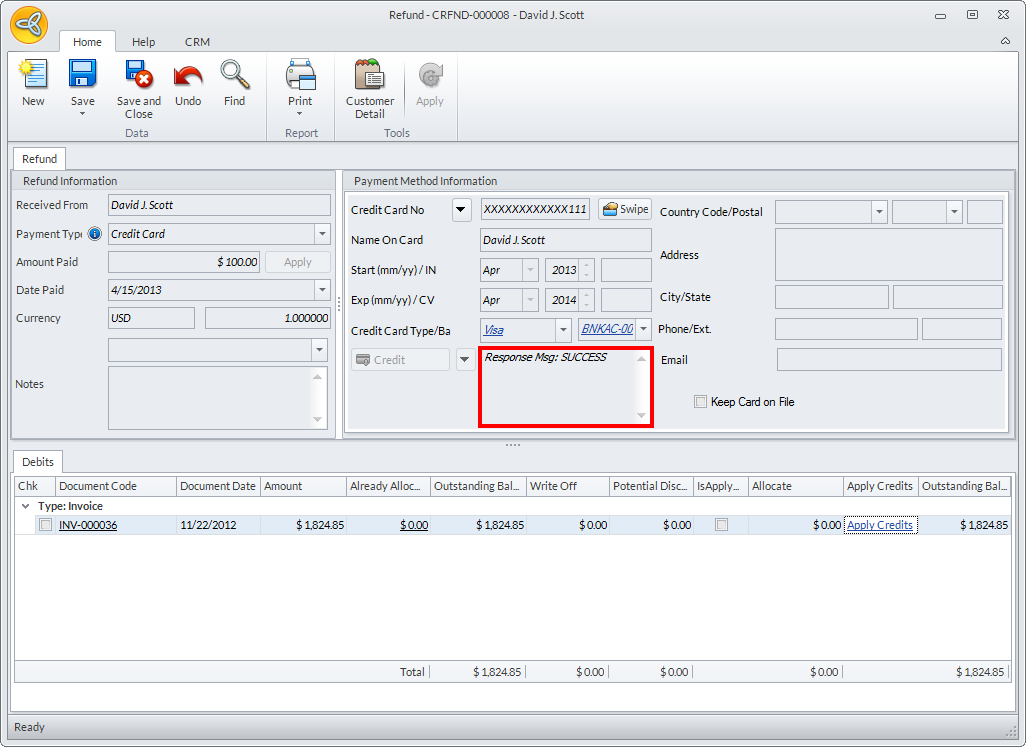Click the Apply Credits link

[x=879, y=525]
